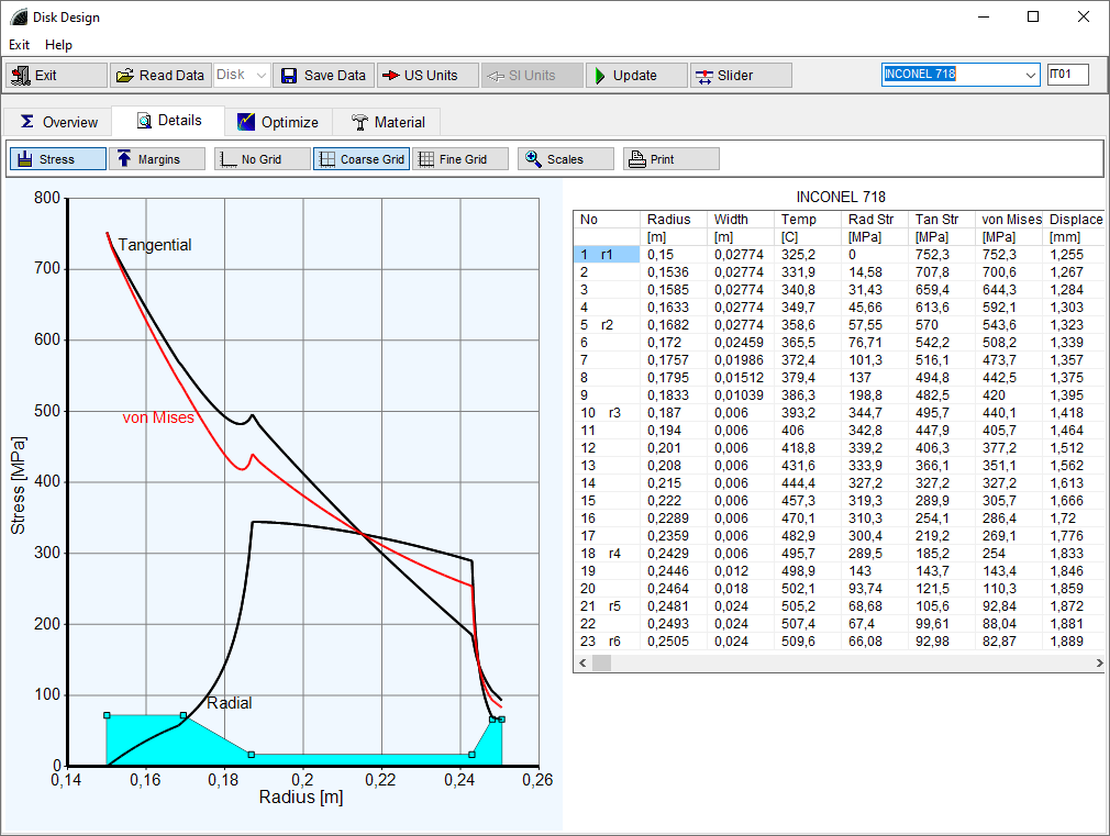Toggle the Stress plot view
The height and width of the screenshot is (836, 1110).
point(58,159)
